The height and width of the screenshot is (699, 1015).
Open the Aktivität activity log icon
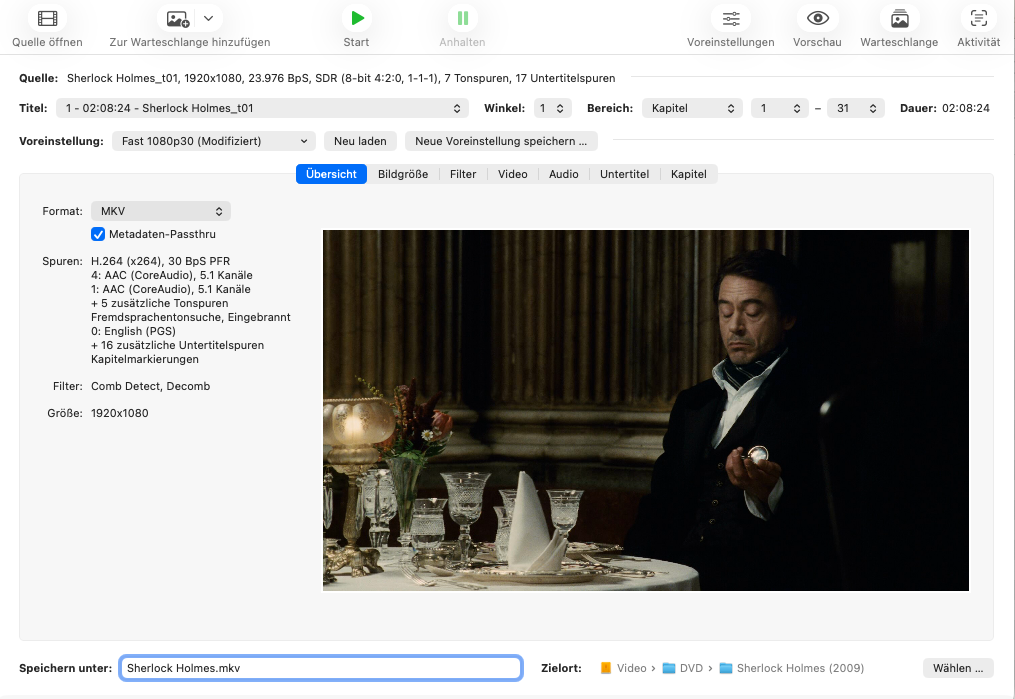click(979, 19)
